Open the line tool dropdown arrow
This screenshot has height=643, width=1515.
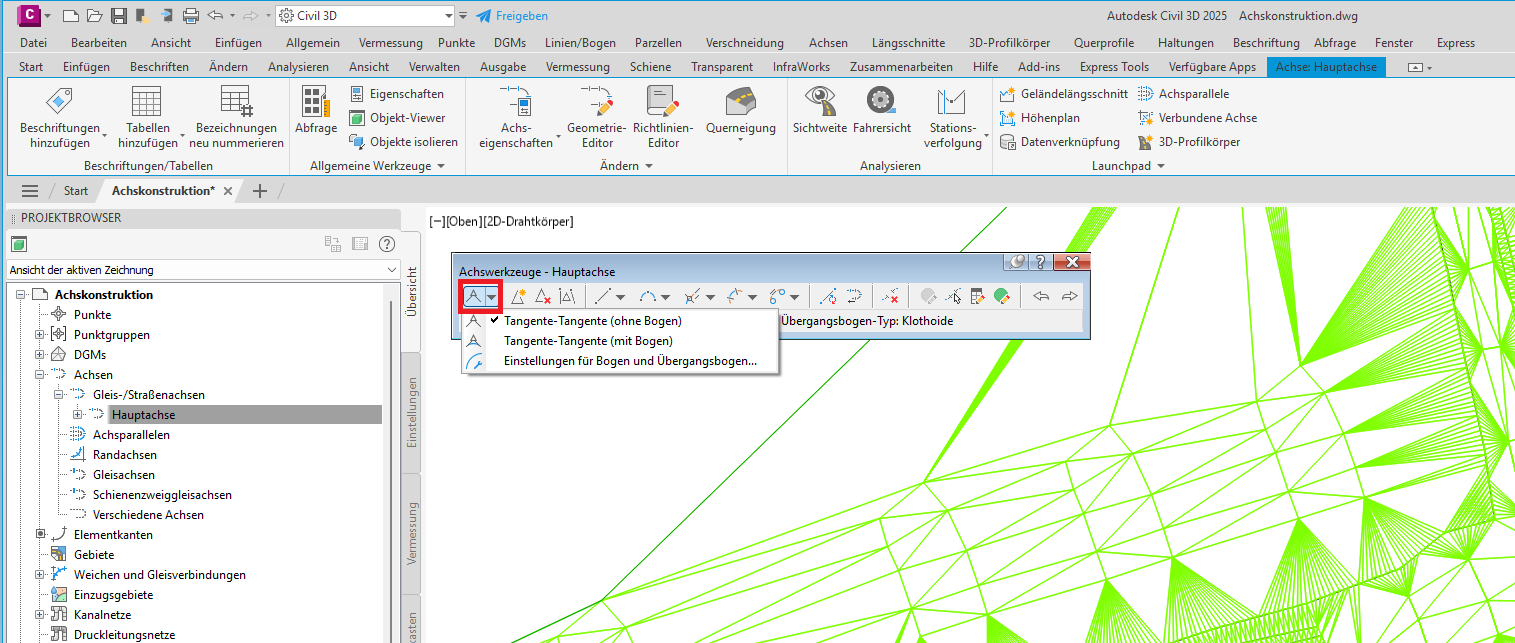point(621,297)
